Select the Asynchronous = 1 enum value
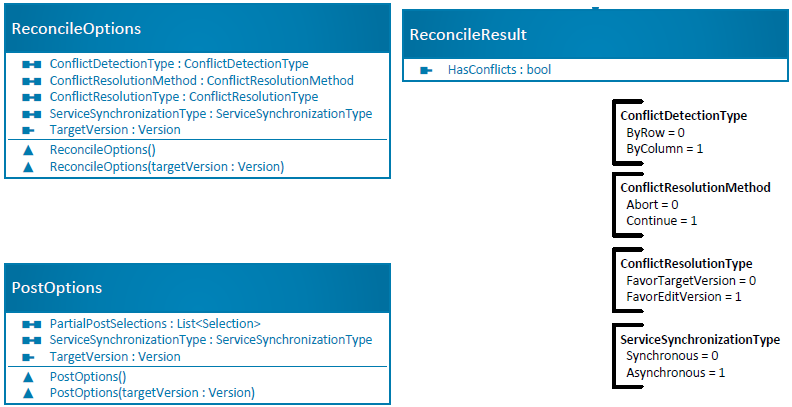This screenshot has width=792, height=407. [x=676, y=373]
